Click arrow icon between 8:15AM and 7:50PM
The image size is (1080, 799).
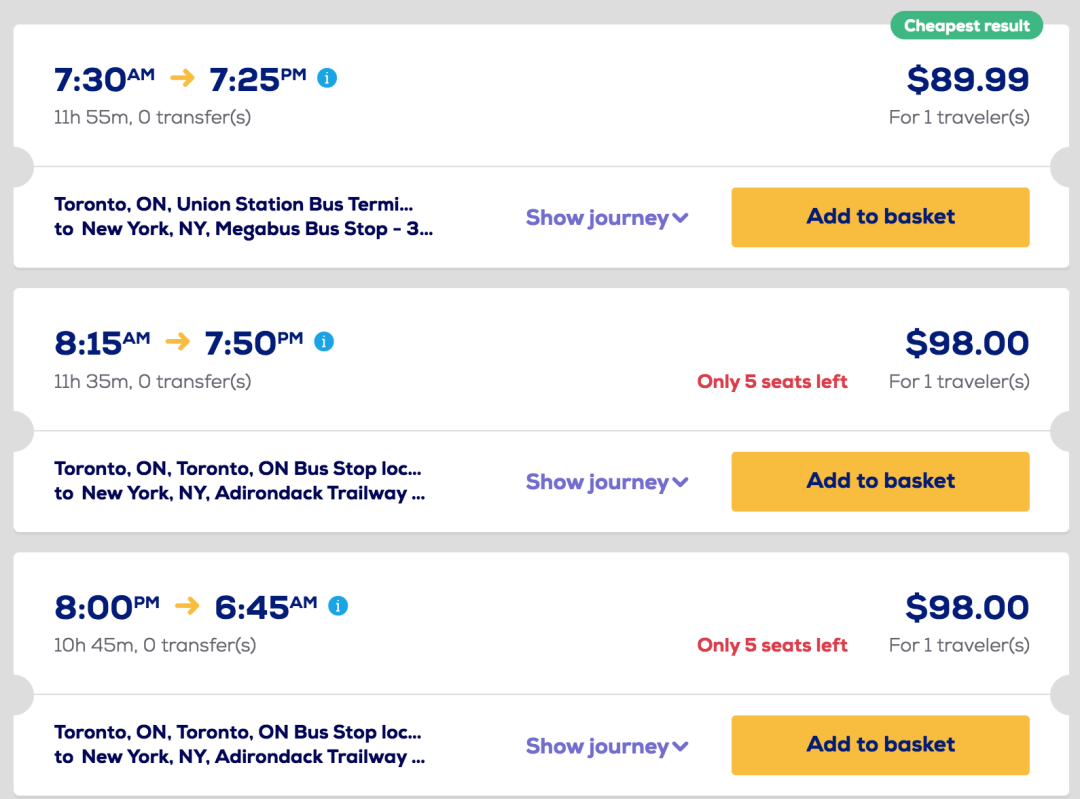click(x=178, y=342)
